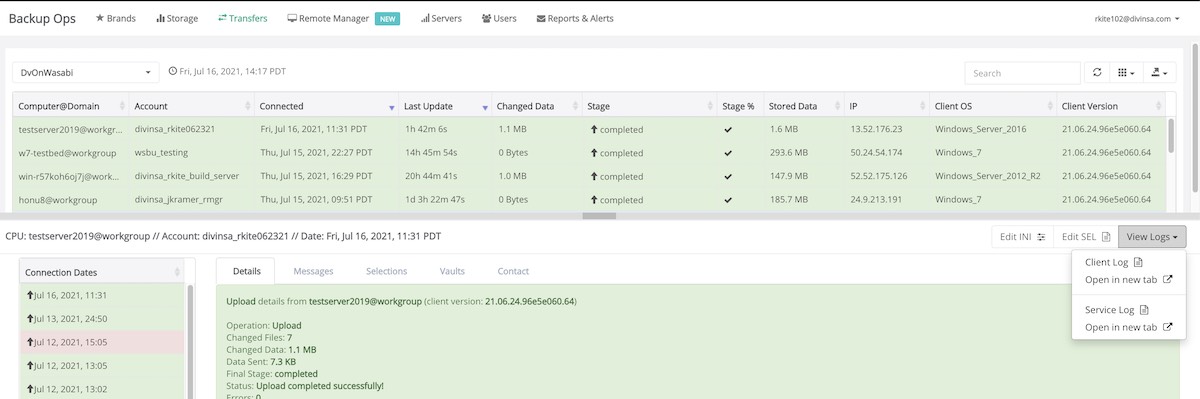Open the export table dropdown button
Viewport: 1200px width, 399px height.
tap(1159, 72)
